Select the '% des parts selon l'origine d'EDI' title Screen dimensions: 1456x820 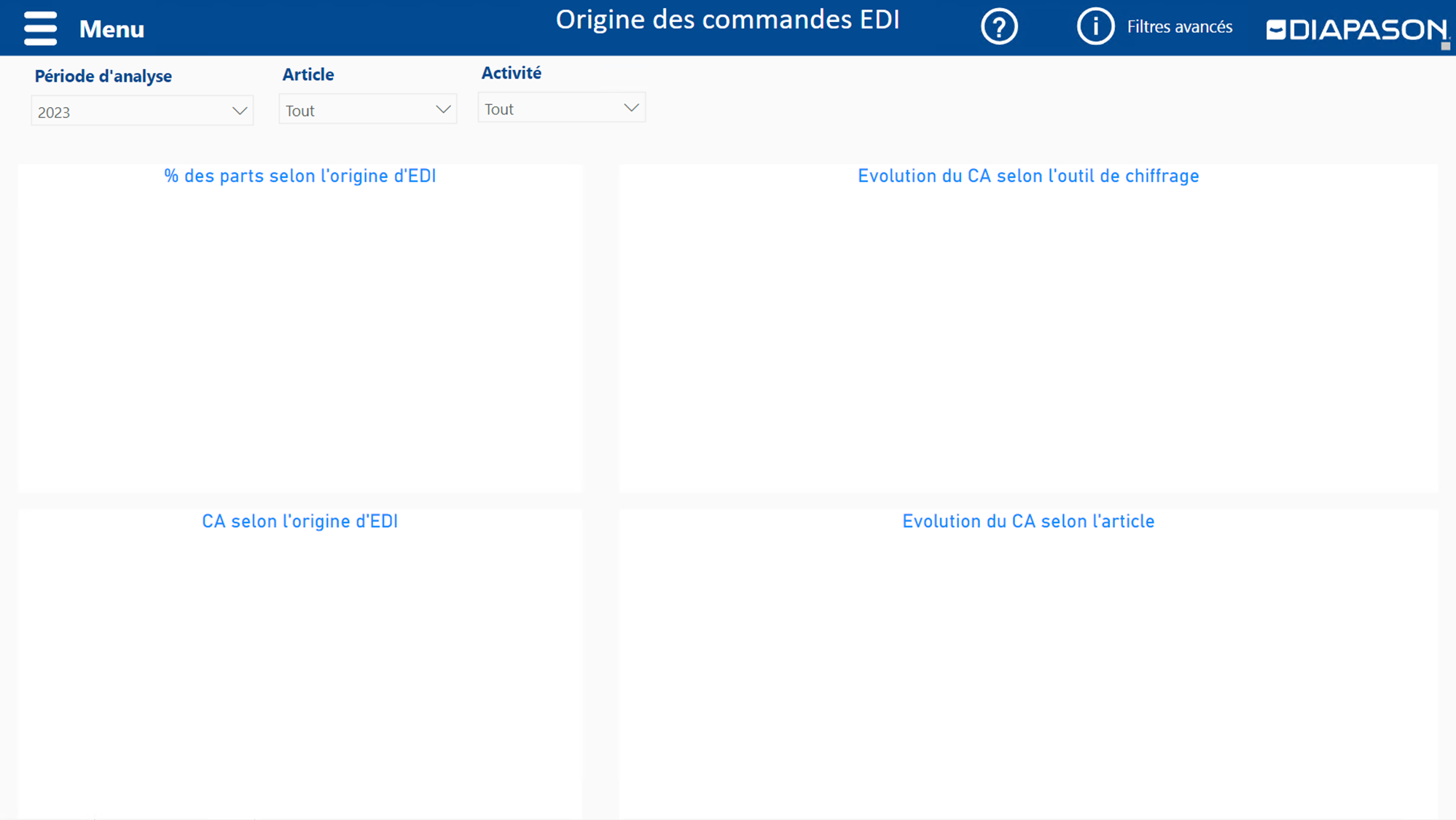click(300, 176)
